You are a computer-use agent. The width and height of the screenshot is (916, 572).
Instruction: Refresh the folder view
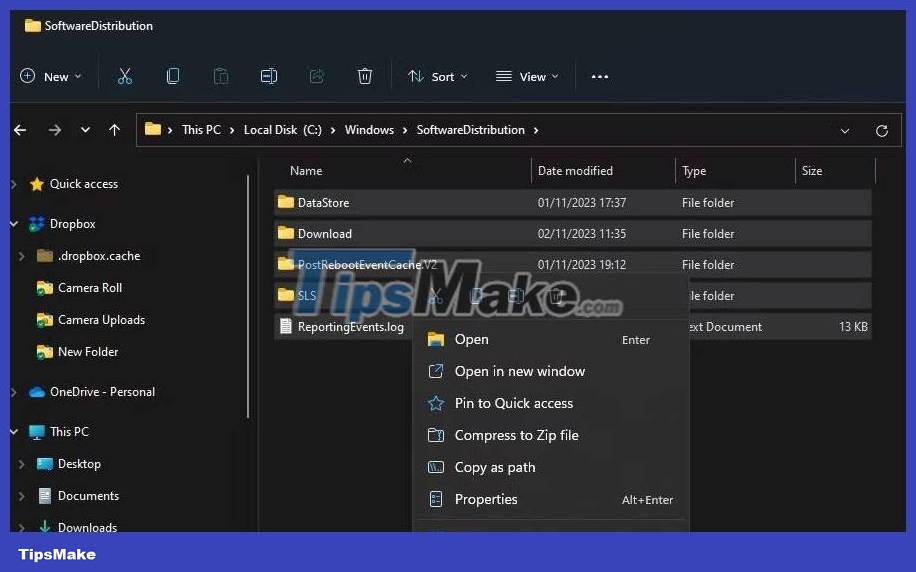tap(882, 130)
